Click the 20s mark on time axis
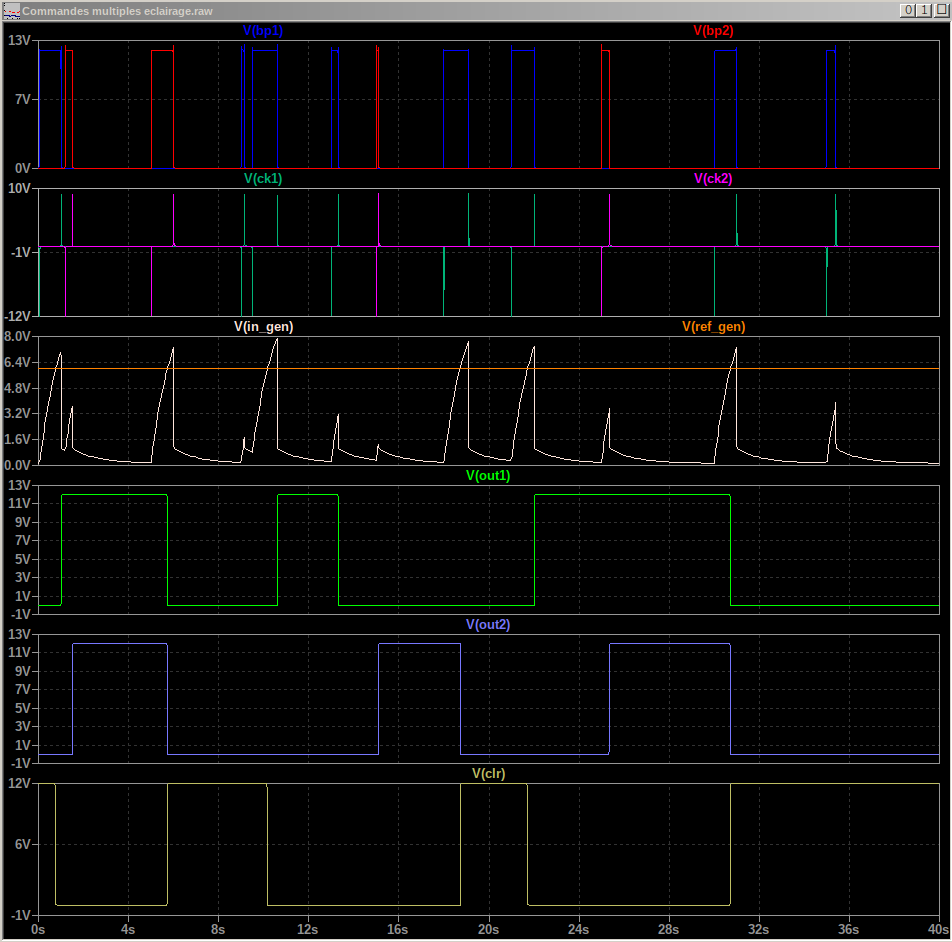This screenshot has width=952, height=942. pyautogui.click(x=489, y=930)
